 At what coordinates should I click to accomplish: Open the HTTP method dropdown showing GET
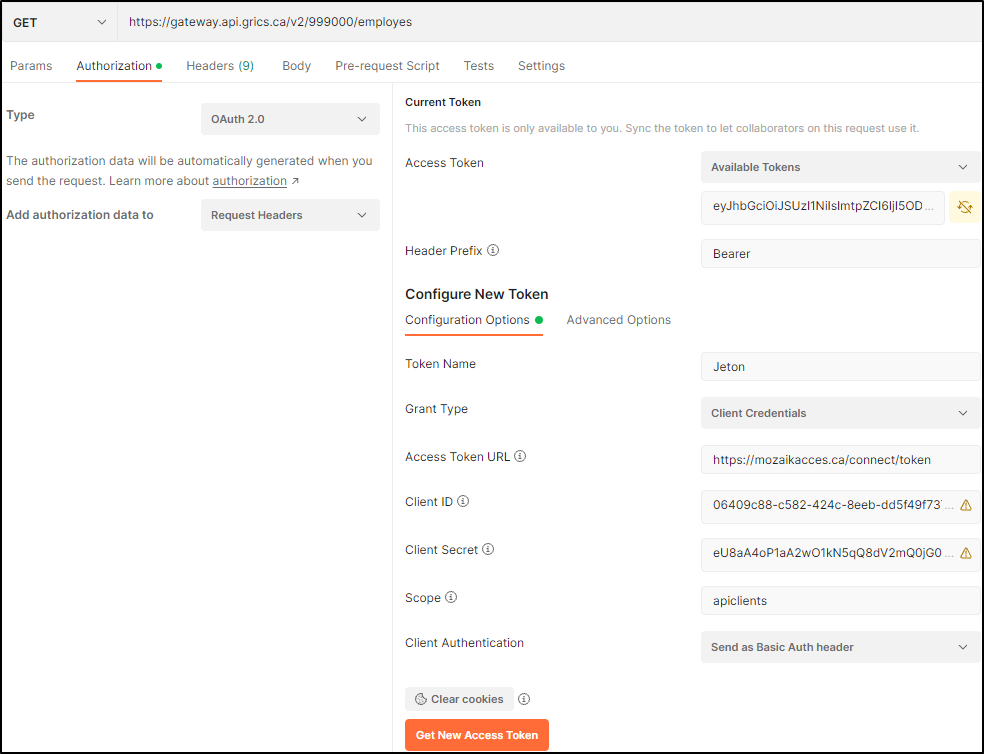click(x=59, y=21)
